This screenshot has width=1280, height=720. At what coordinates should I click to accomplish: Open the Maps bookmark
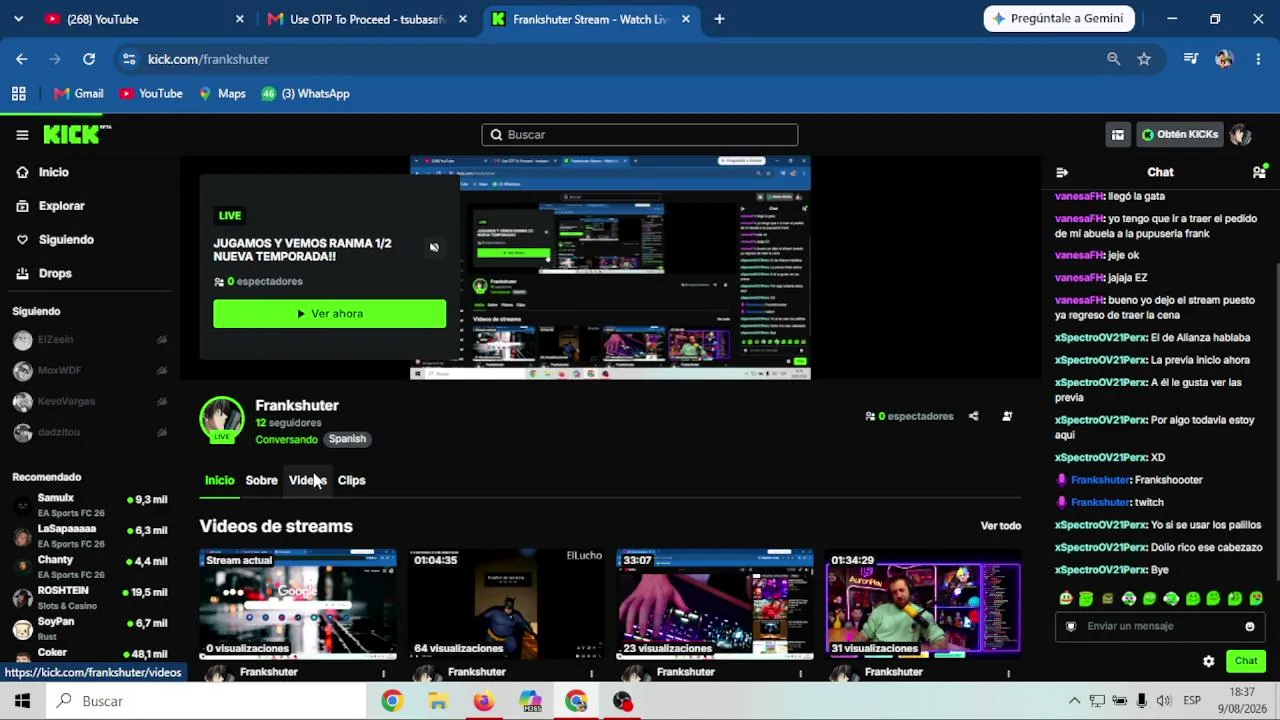[x=222, y=94]
